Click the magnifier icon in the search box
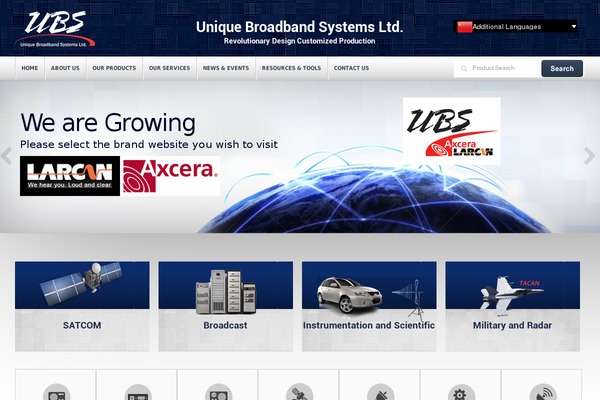This screenshot has width=600, height=400. [x=464, y=69]
